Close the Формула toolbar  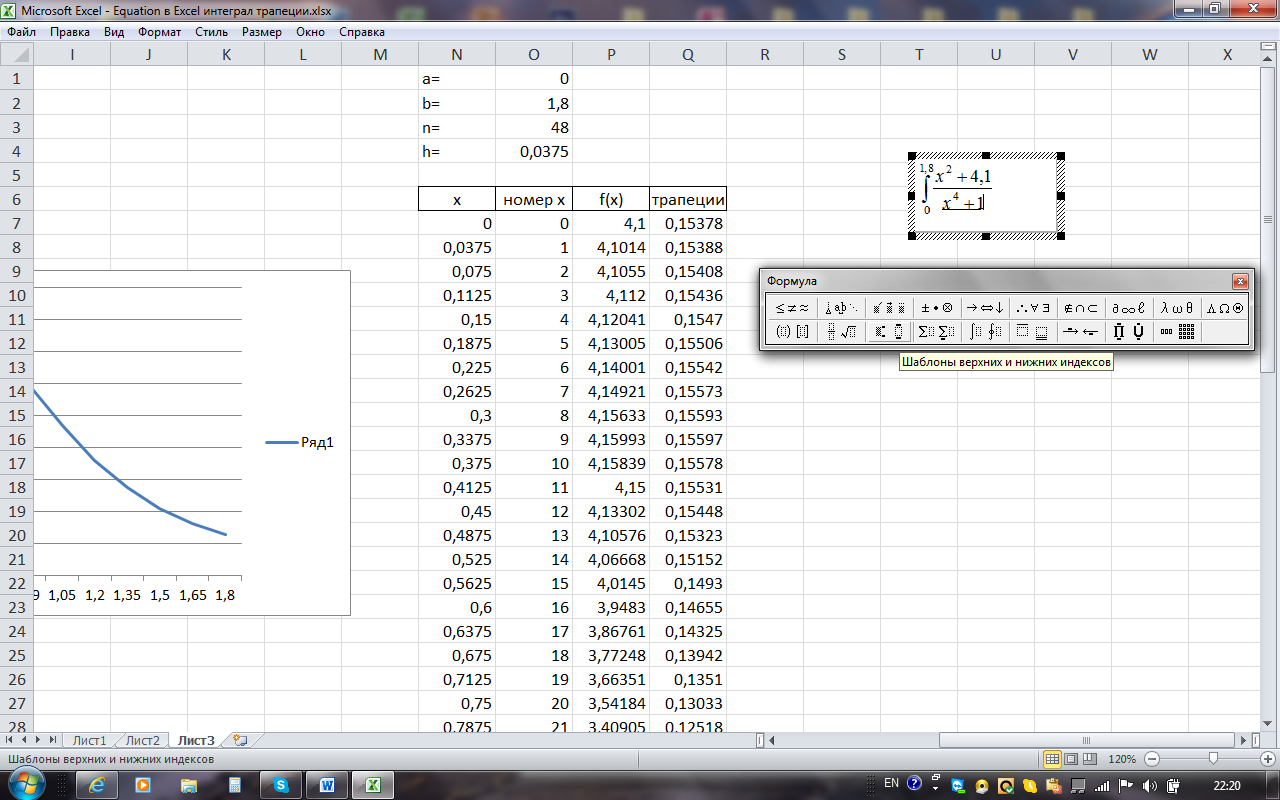(x=1240, y=281)
